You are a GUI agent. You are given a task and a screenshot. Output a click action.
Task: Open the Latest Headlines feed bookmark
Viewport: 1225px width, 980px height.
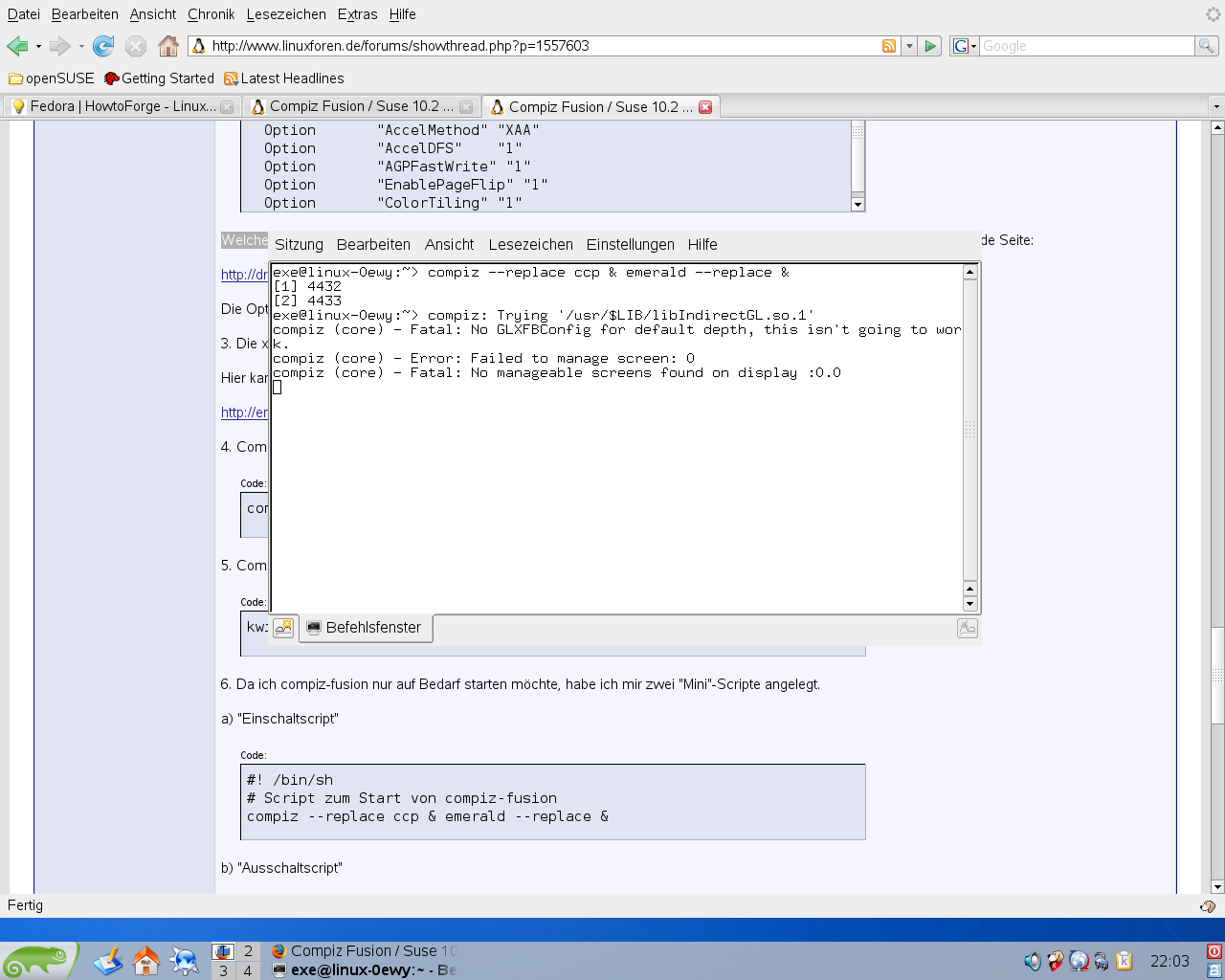tap(283, 78)
